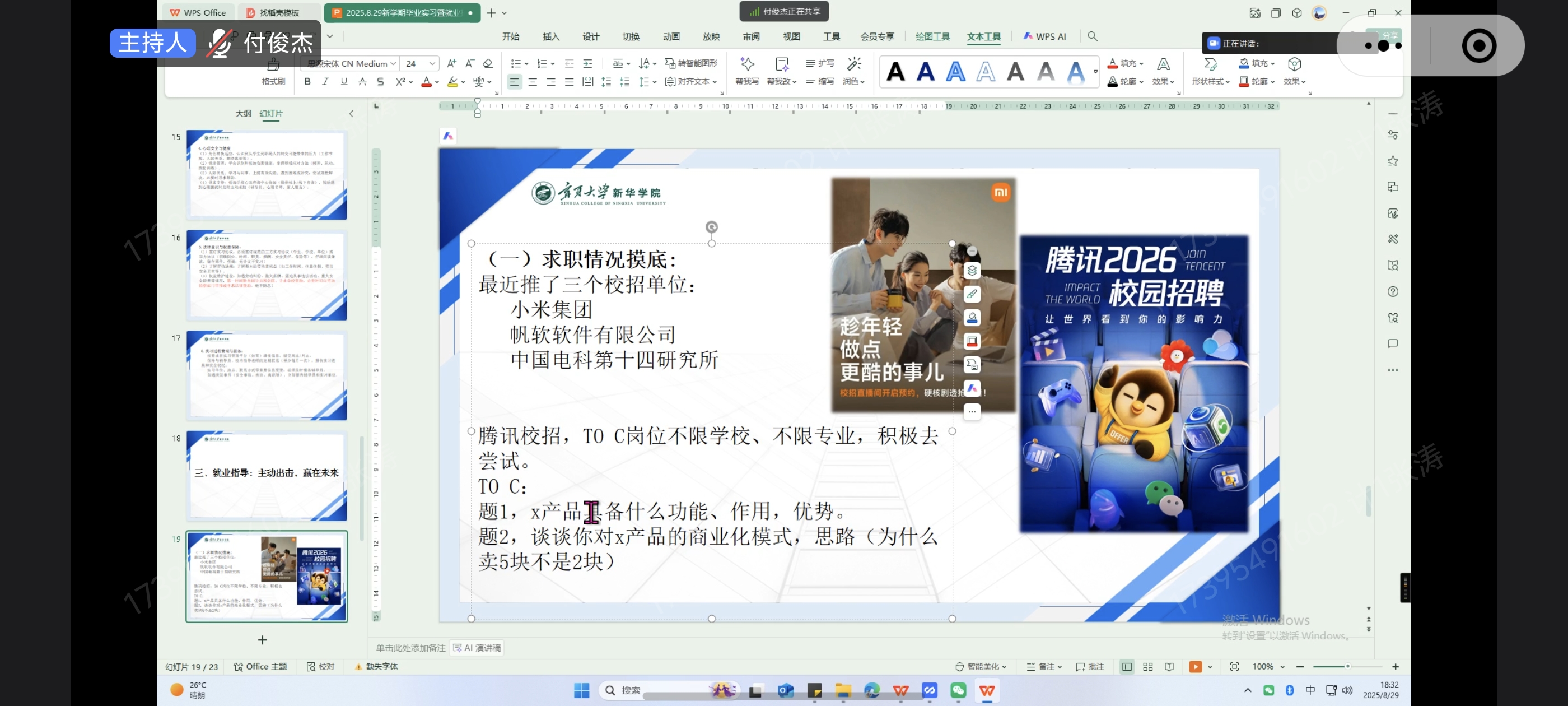This screenshot has height=706, width=1568.
Task: Expand WordArt style gallery arrow
Action: [1095, 71]
